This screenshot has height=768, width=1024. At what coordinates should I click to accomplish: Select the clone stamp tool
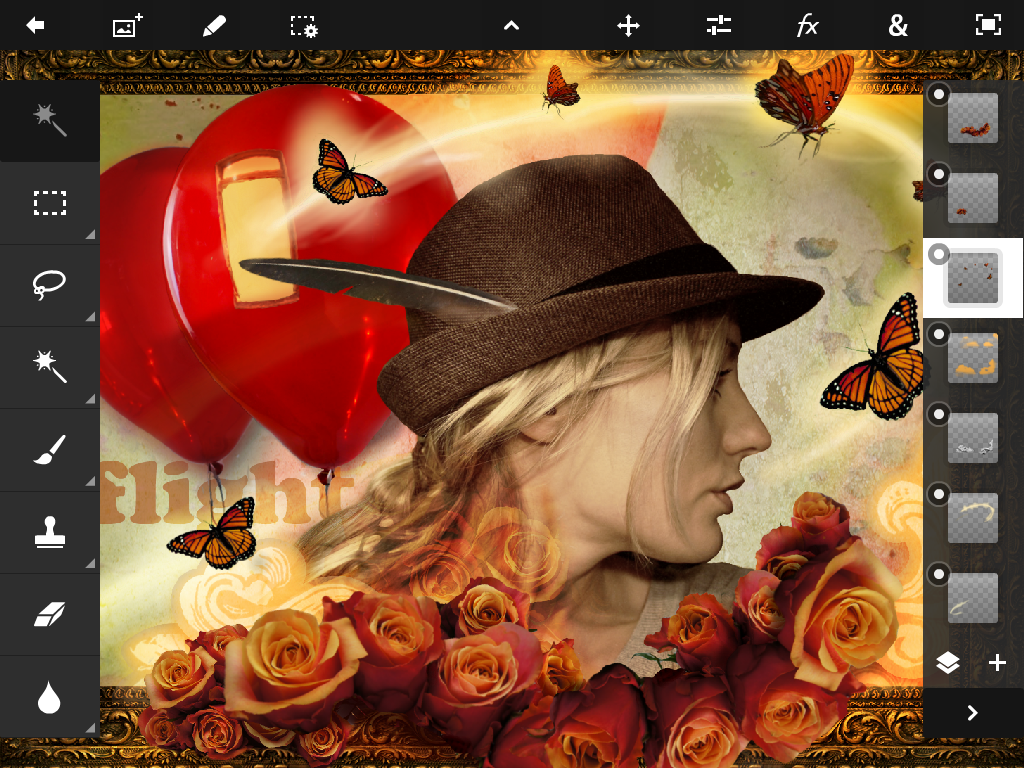[x=49, y=532]
